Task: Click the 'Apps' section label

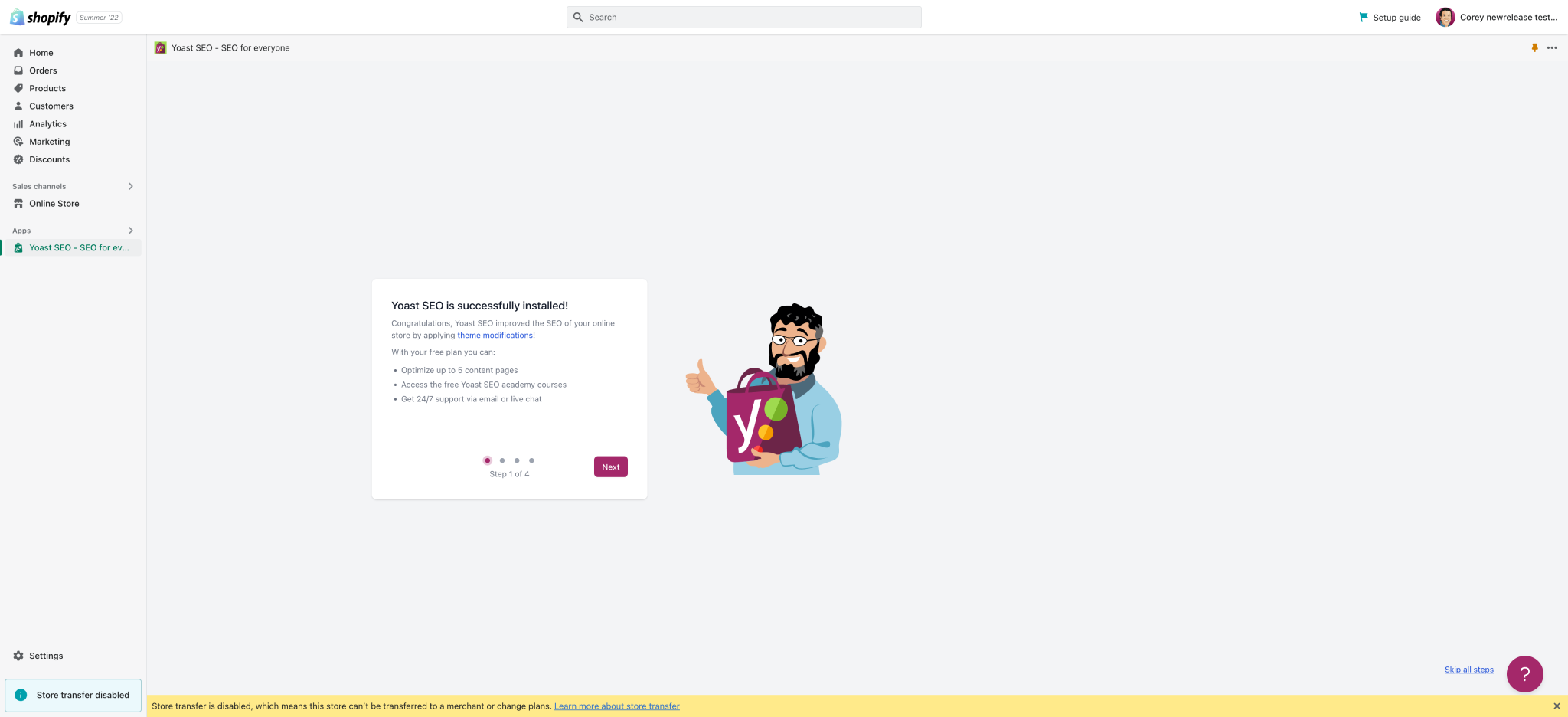Action: [21, 231]
